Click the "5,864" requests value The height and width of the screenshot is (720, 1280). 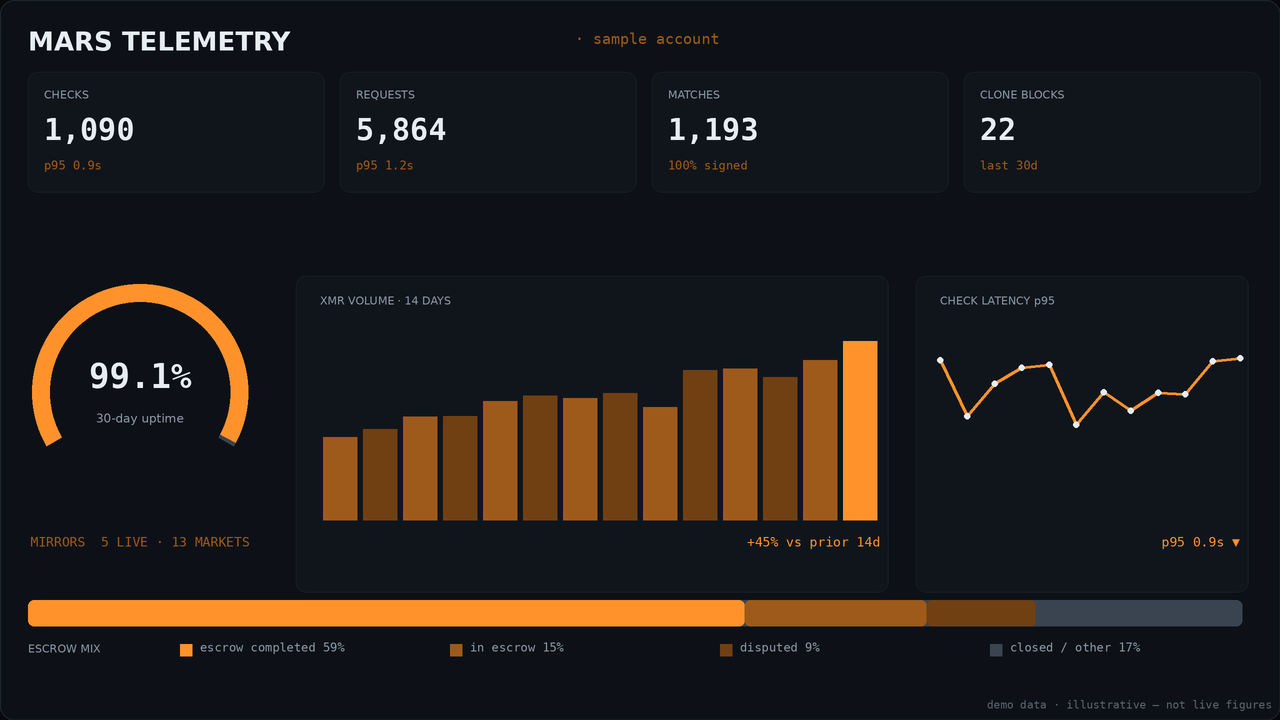click(401, 130)
